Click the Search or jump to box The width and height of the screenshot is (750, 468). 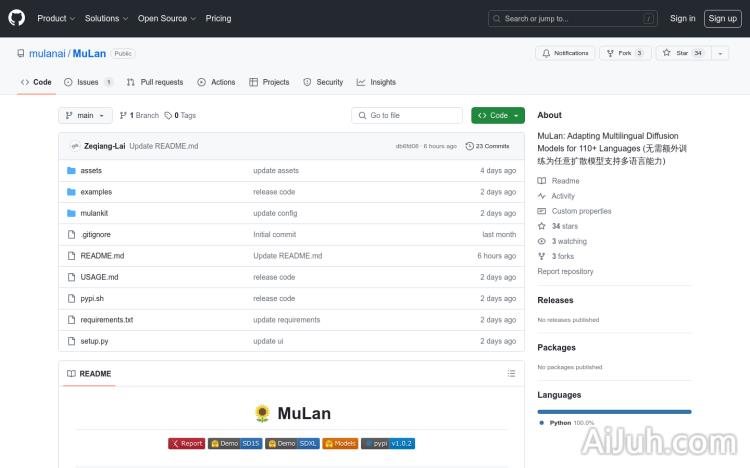573,18
